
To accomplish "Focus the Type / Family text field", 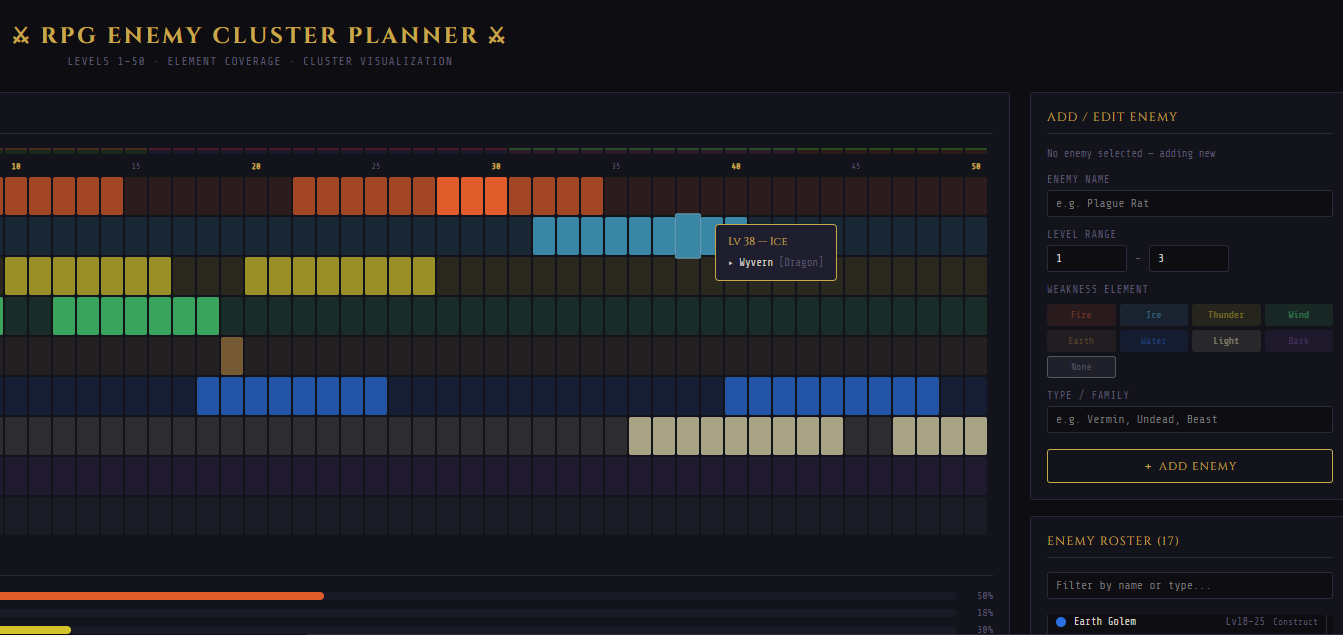I will [1189, 420].
